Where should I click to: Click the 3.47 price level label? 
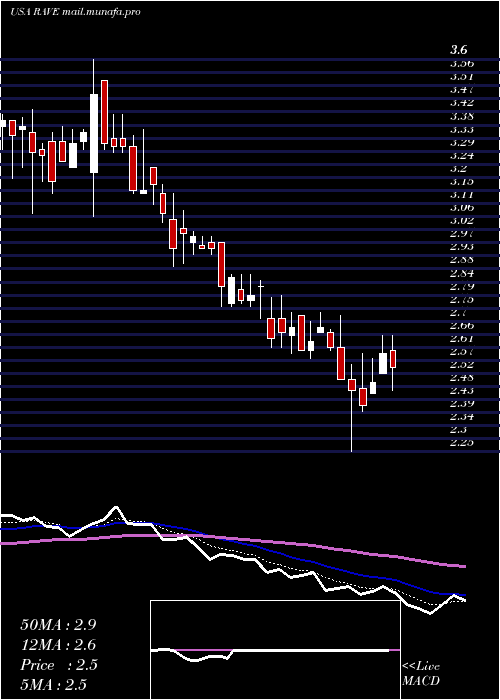tap(462, 89)
